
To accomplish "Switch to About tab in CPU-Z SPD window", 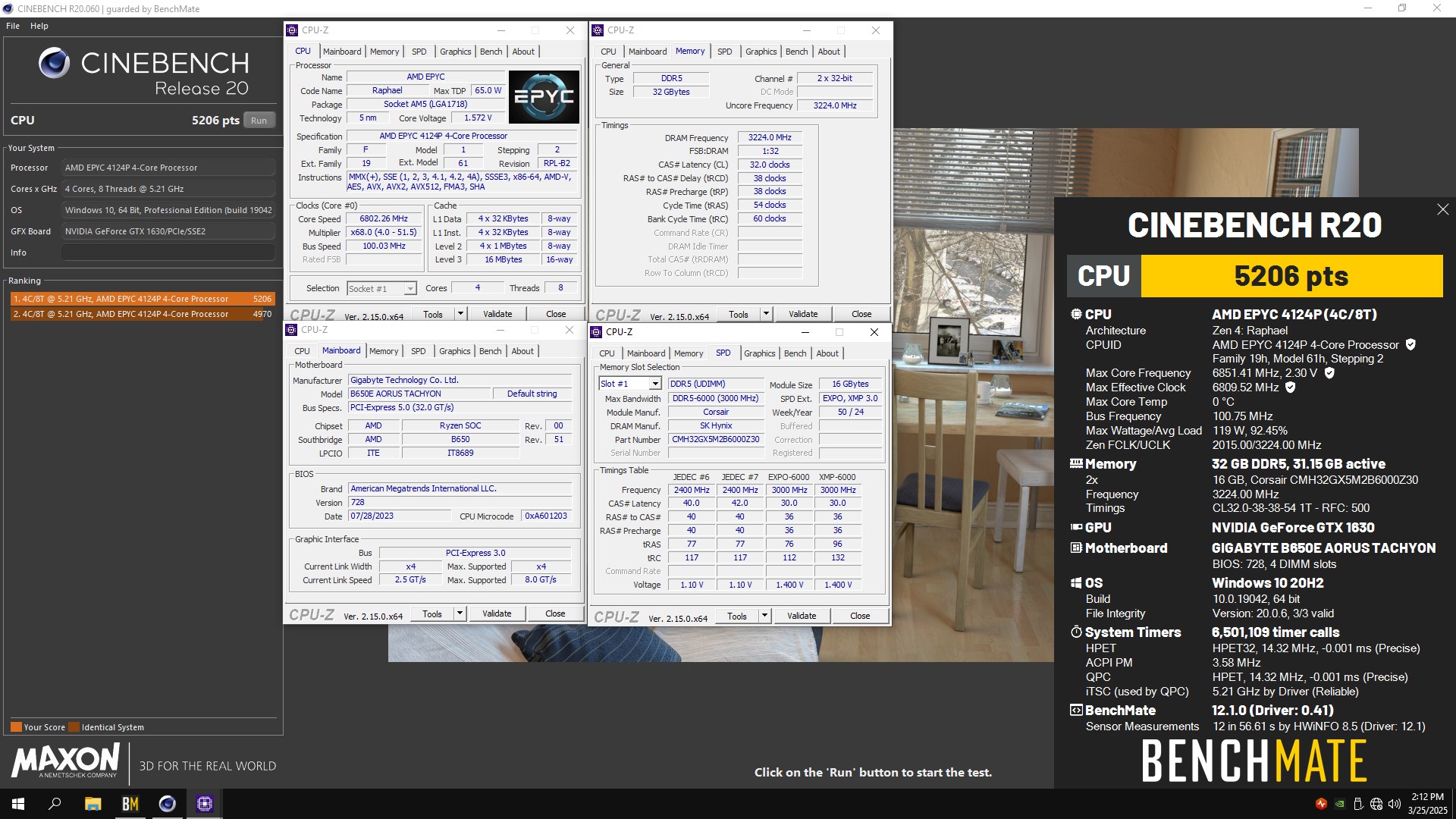I will click(x=827, y=353).
